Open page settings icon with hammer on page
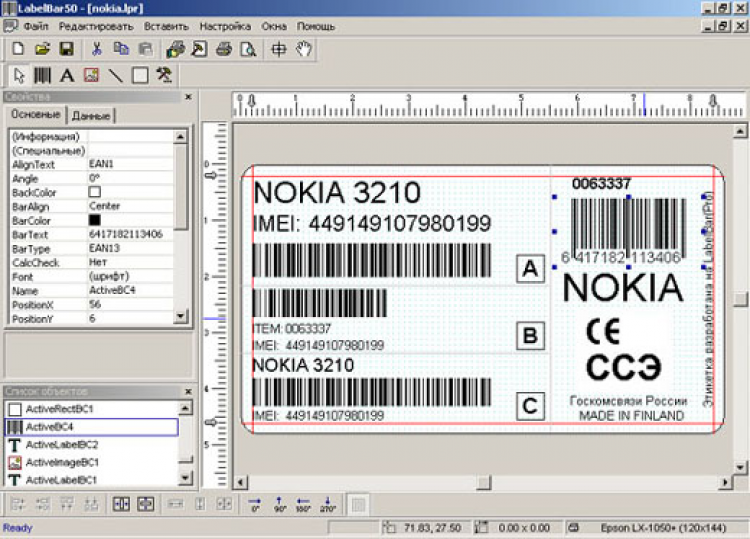 199,49
